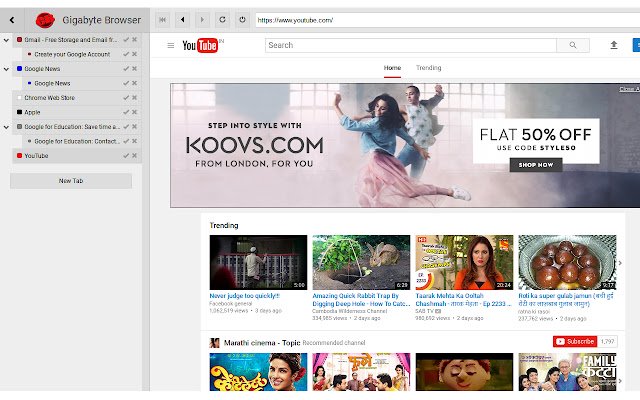
Task: Close the Chrome Web Store tab
Action: point(134,98)
